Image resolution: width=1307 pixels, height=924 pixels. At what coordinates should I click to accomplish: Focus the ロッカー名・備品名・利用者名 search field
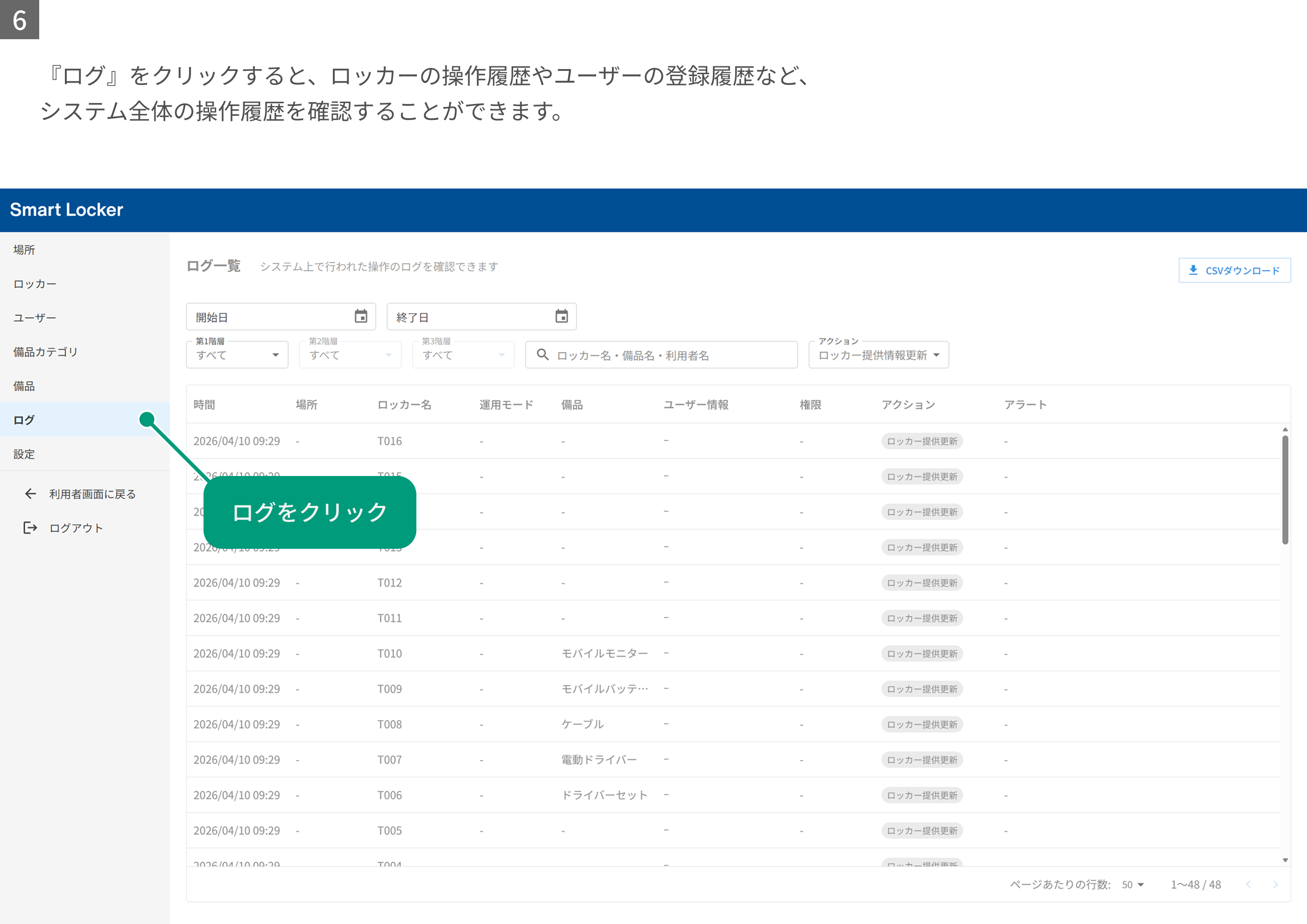pos(661,355)
